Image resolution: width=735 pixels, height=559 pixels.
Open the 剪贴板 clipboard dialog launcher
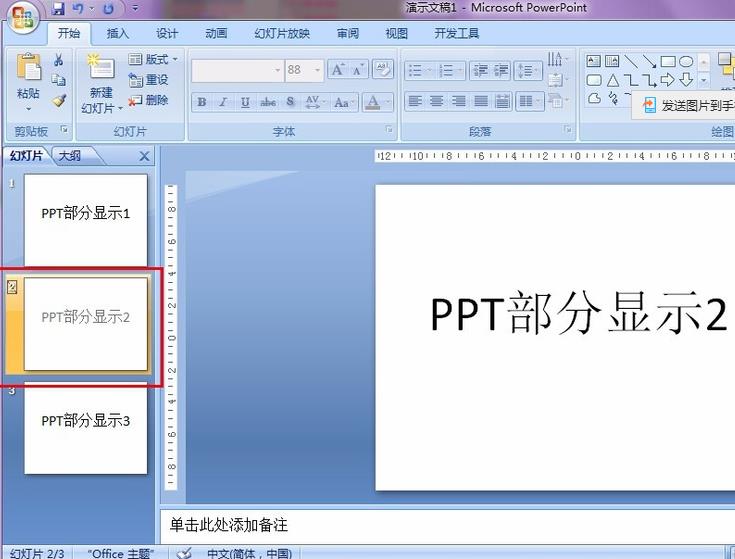(64, 130)
